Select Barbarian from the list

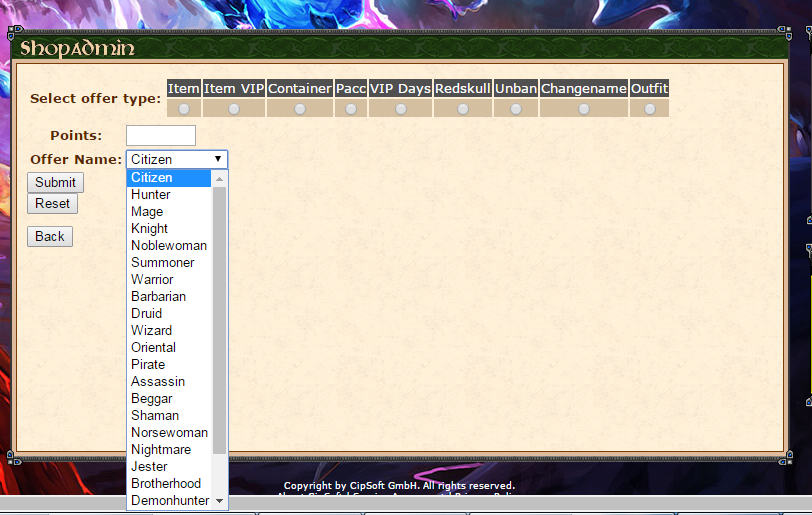(169, 297)
